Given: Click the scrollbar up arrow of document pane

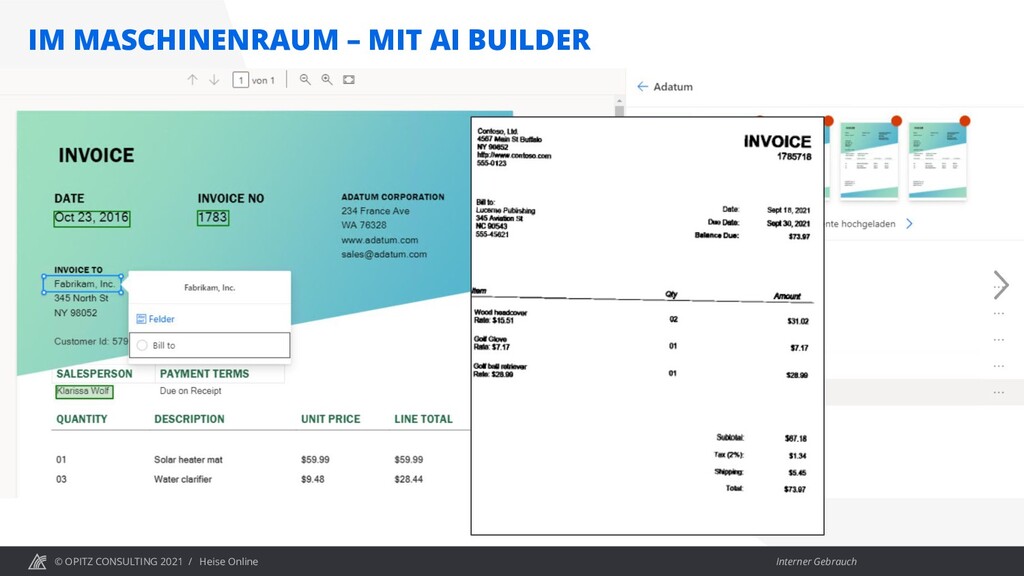Looking at the screenshot, I should tap(619, 101).
